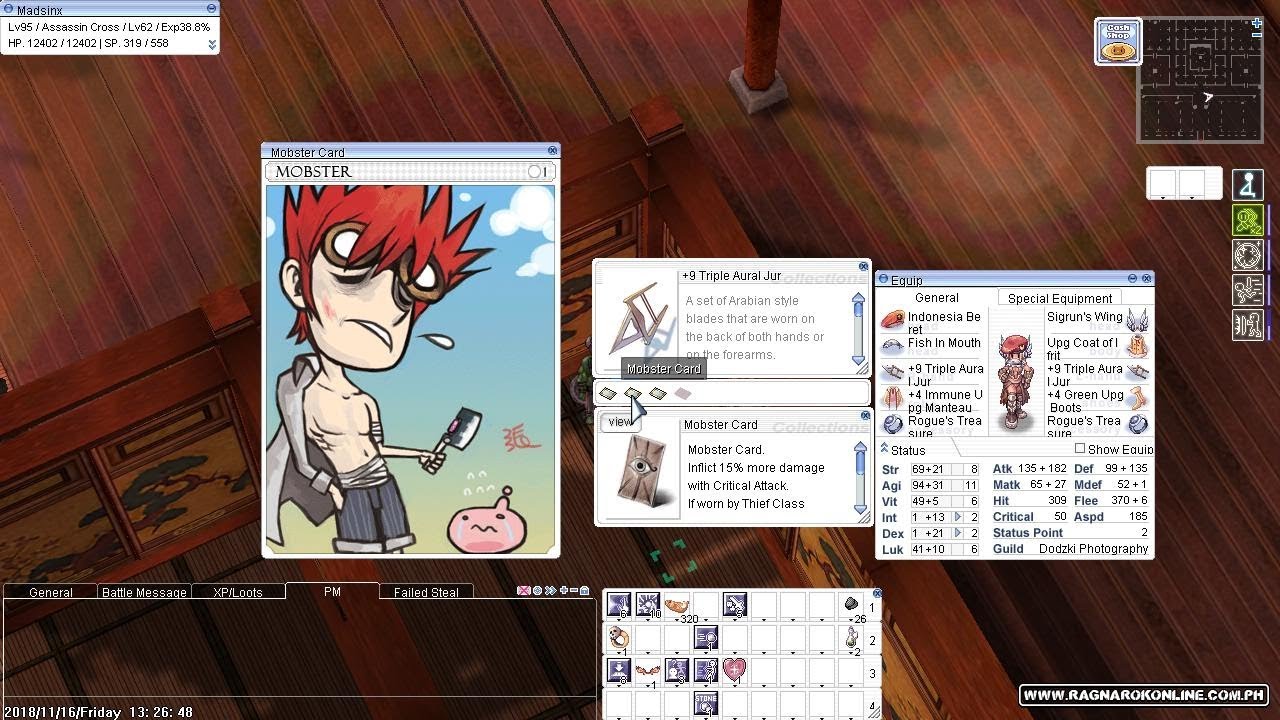
Task: Minimize the Madsinx info window
Action: [x=211, y=8]
